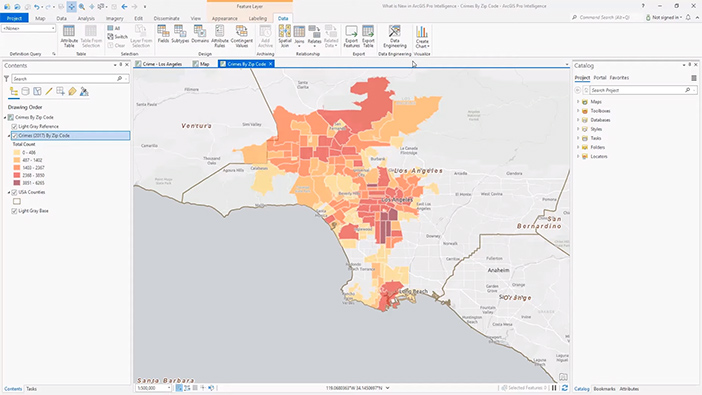Switch the selection
This screenshot has width=702, height=395.
pos(117,37)
